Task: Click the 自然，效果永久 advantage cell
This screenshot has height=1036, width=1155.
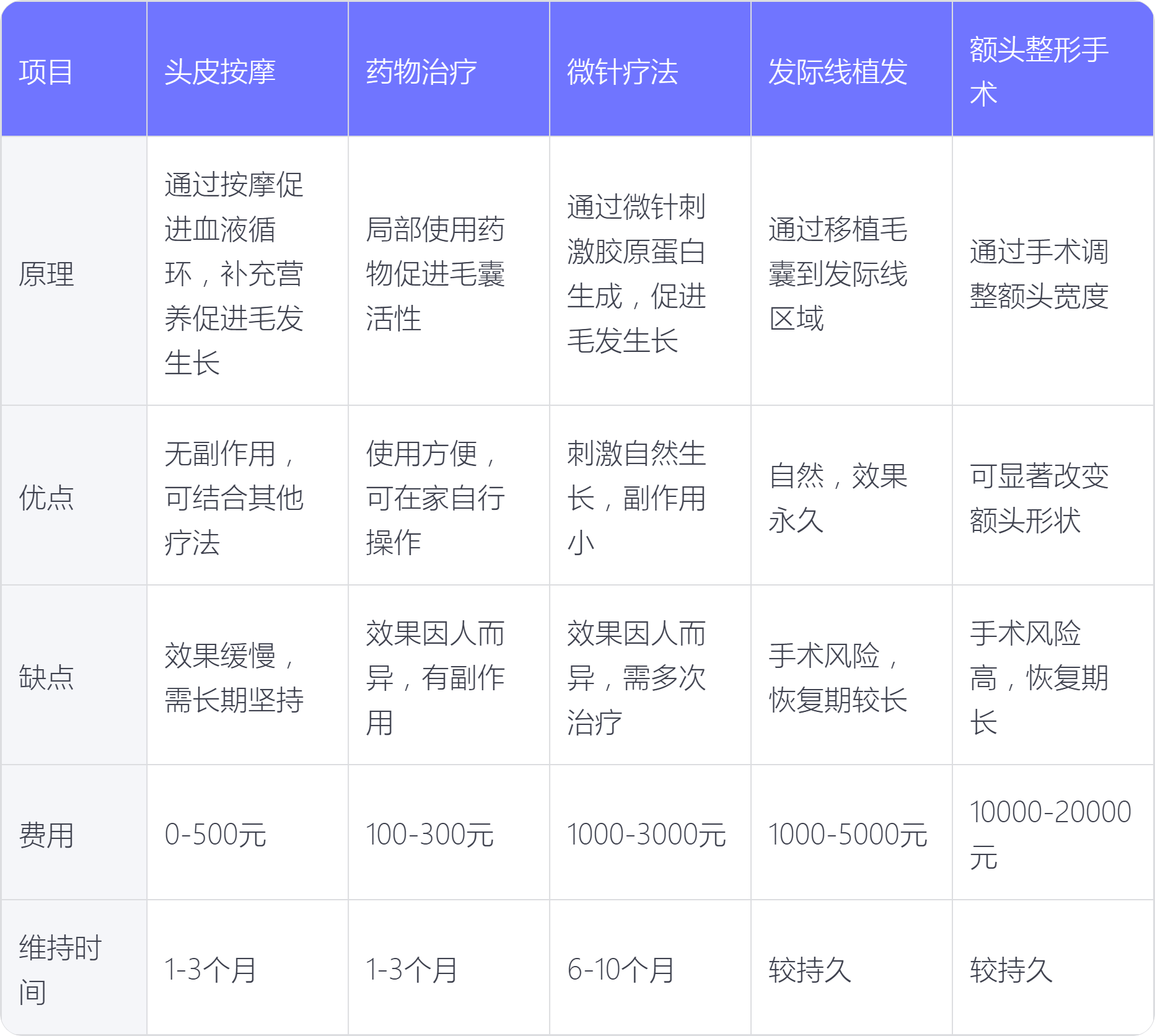Action: coord(838,497)
